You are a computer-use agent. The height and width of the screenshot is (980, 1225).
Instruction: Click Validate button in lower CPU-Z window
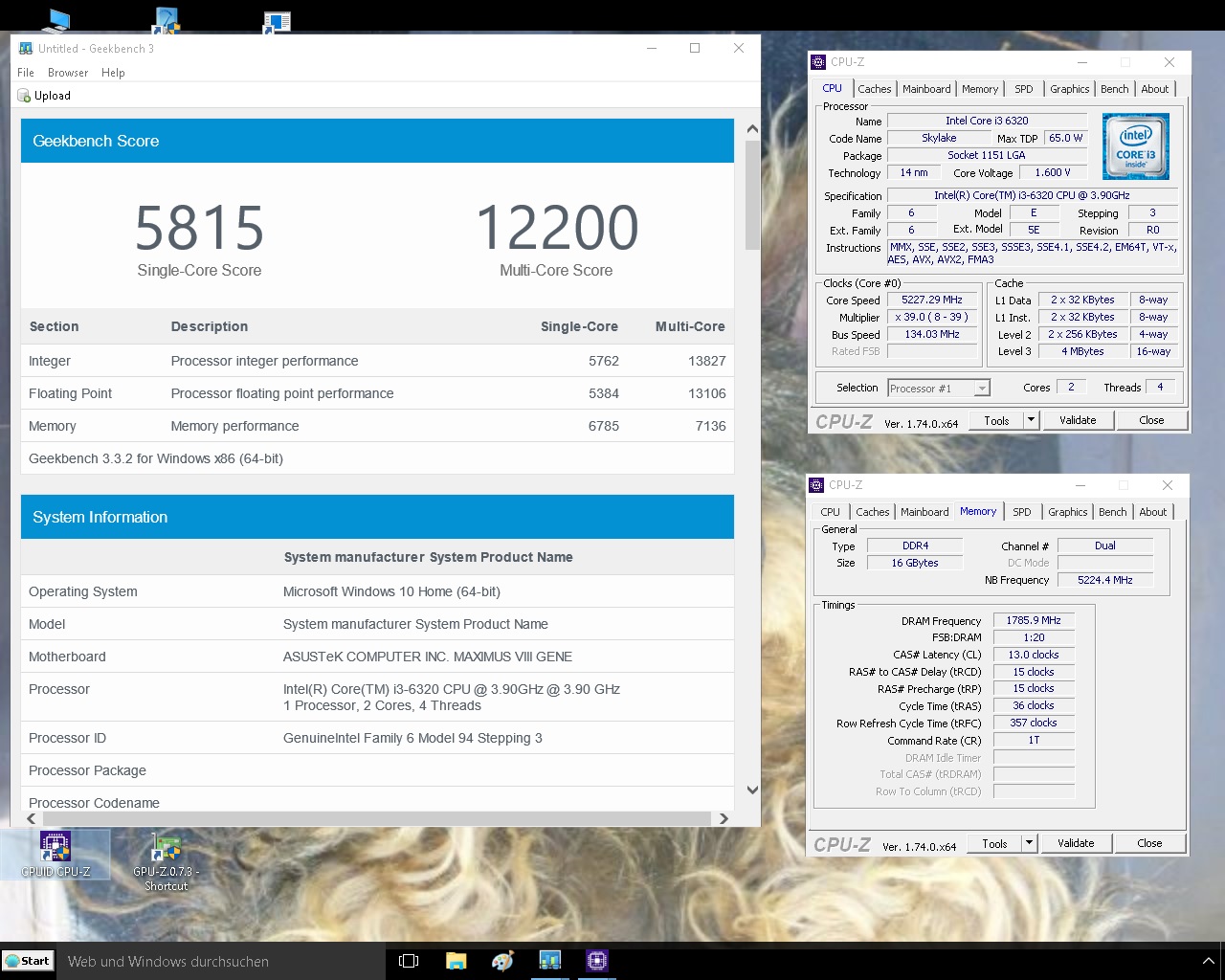pos(1076,843)
